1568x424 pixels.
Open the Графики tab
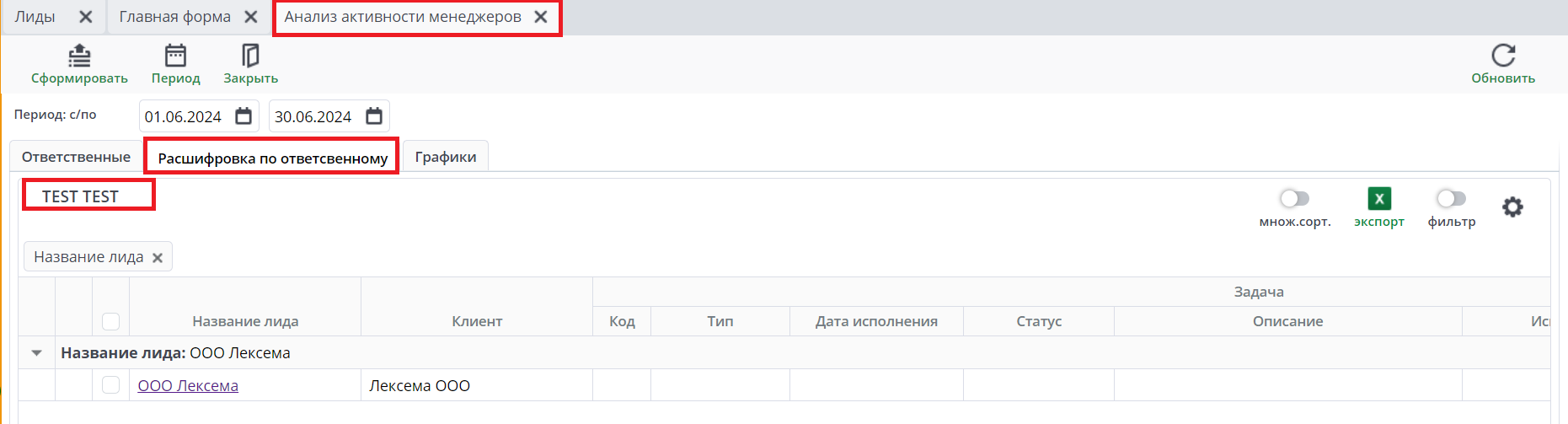click(445, 157)
